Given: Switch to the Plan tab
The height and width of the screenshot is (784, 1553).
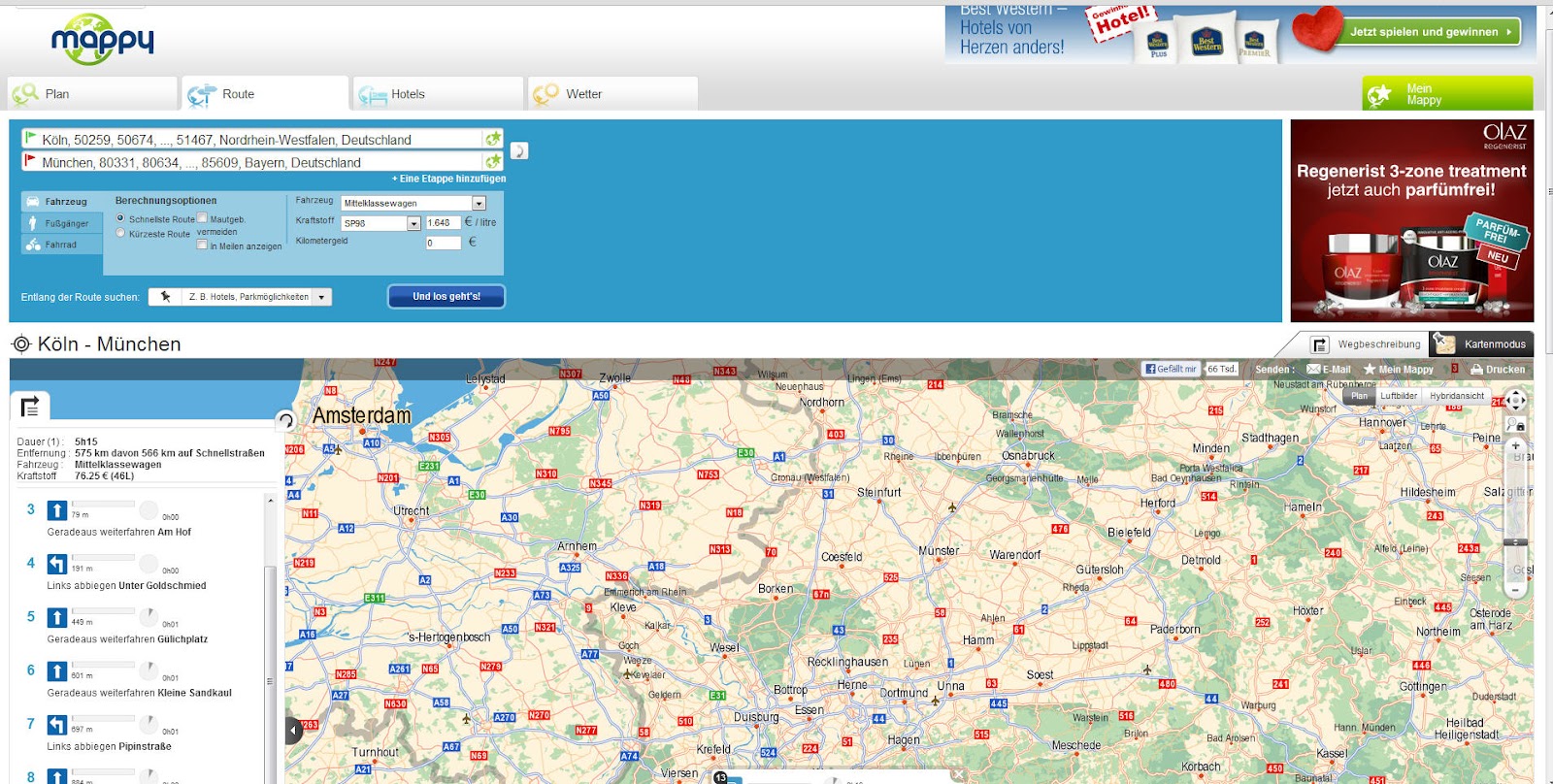Looking at the screenshot, I should pos(92,94).
